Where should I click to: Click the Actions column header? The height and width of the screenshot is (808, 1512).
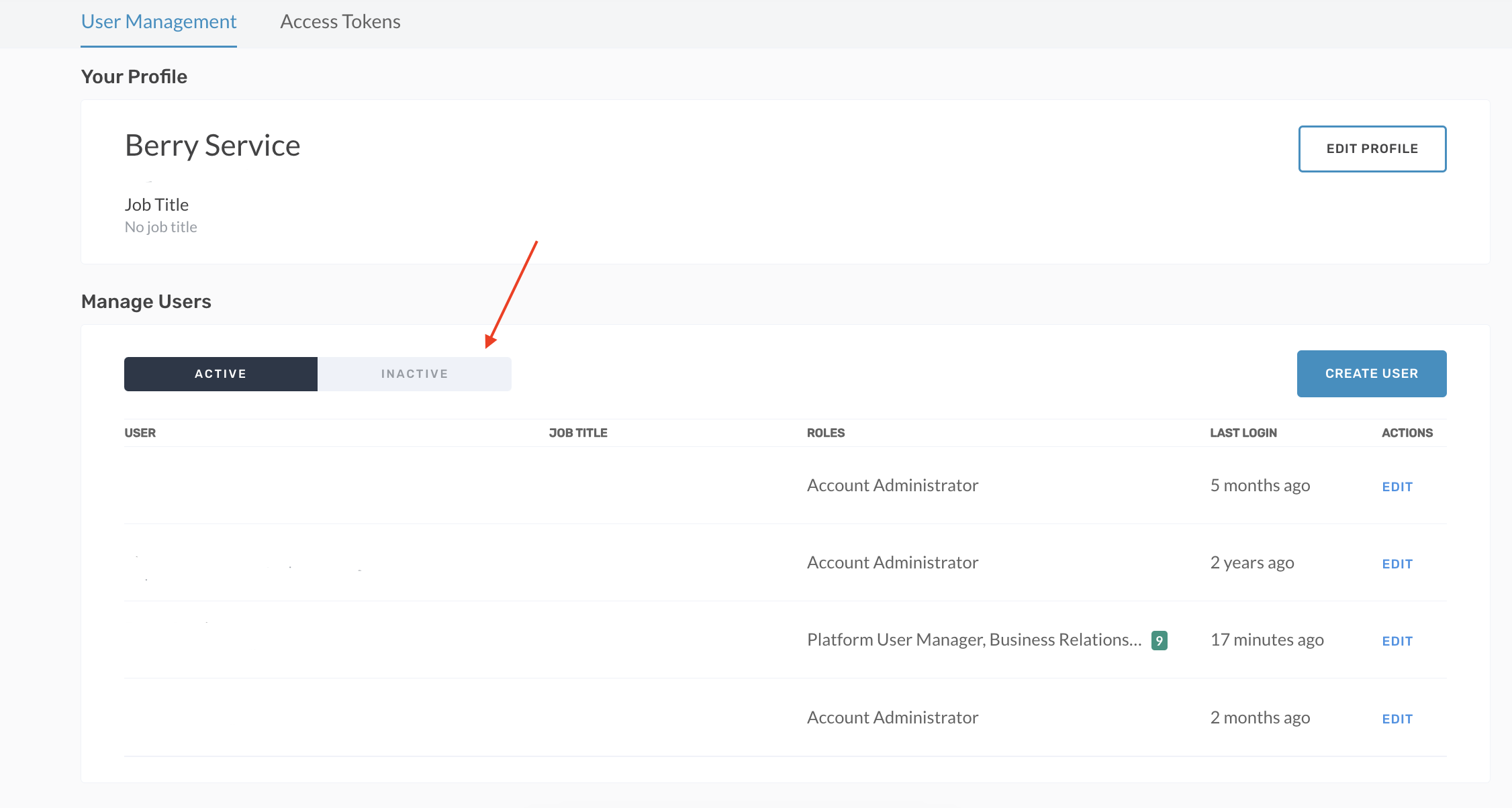pos(1407,432)
